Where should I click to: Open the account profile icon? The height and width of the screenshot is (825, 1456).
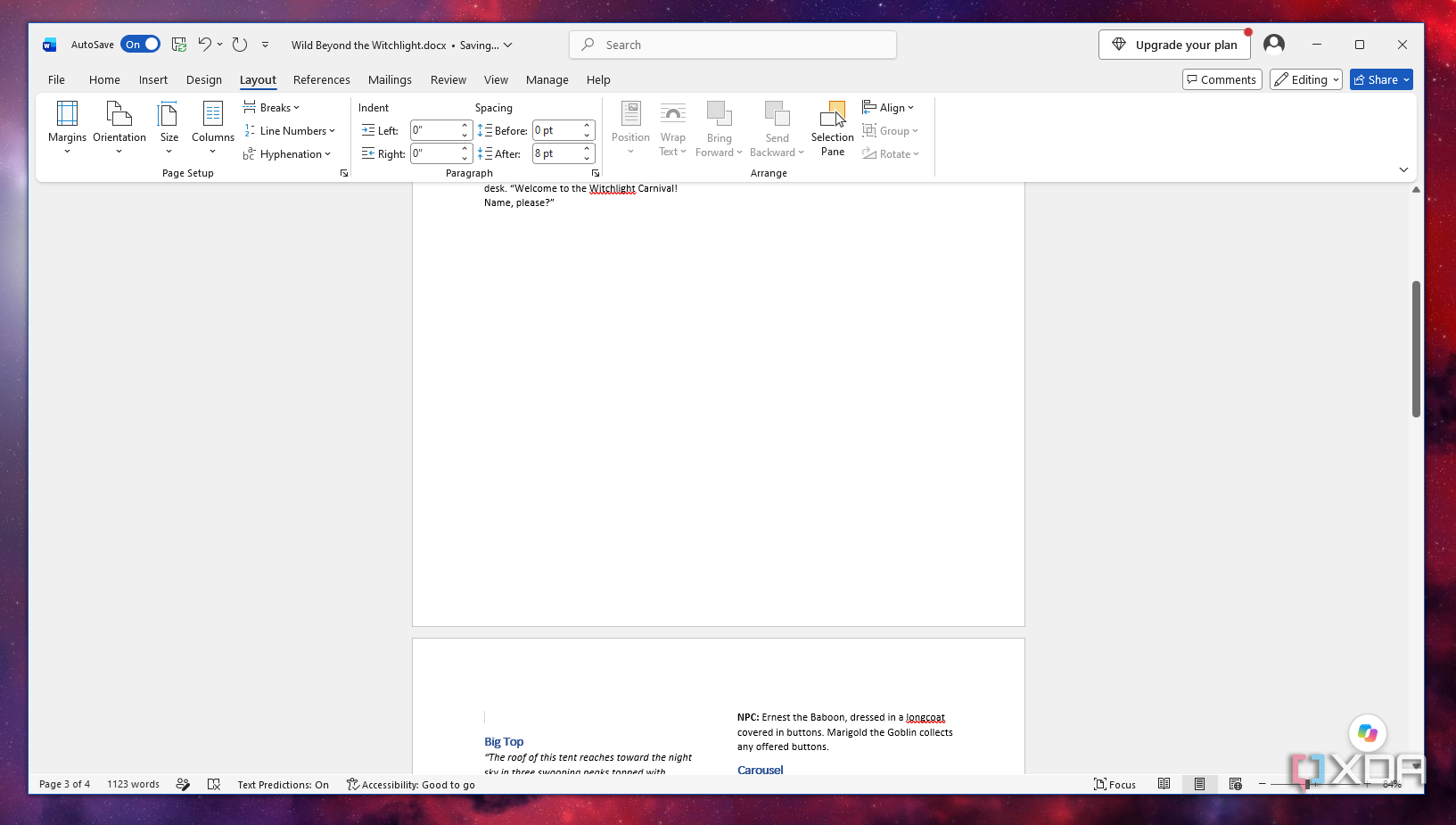(1274, 44)
